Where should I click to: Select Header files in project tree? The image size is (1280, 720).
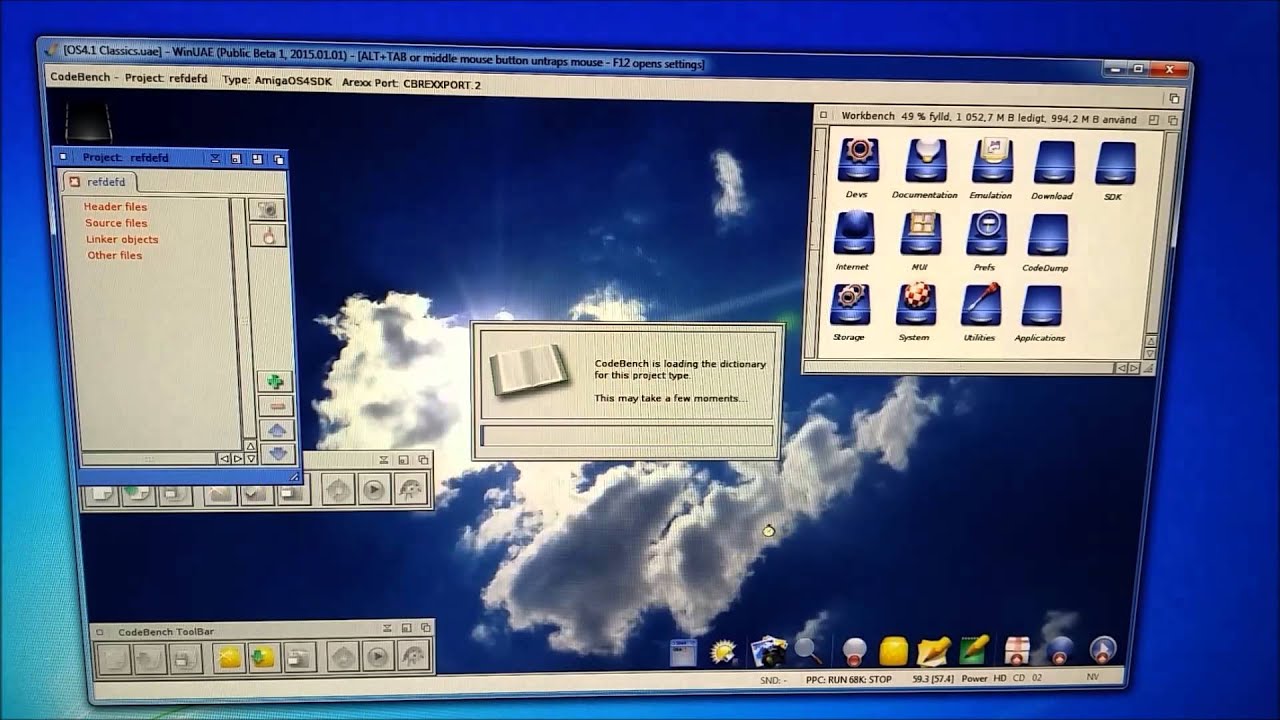[x=115, y=207]
